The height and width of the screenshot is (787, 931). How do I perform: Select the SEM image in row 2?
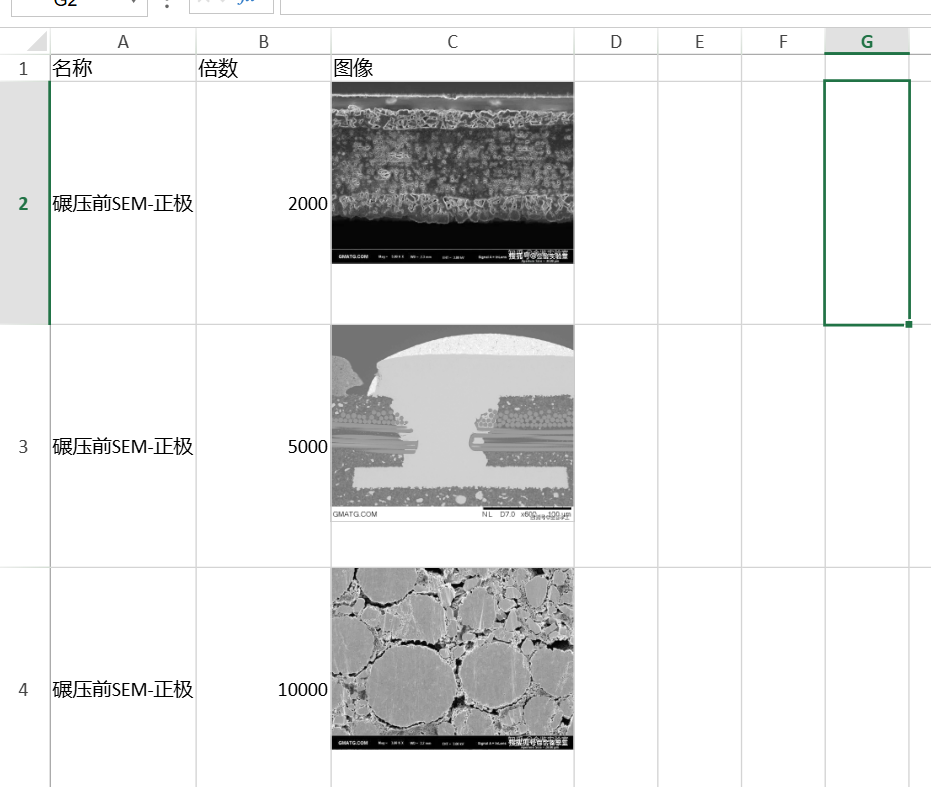pos(452,172)
